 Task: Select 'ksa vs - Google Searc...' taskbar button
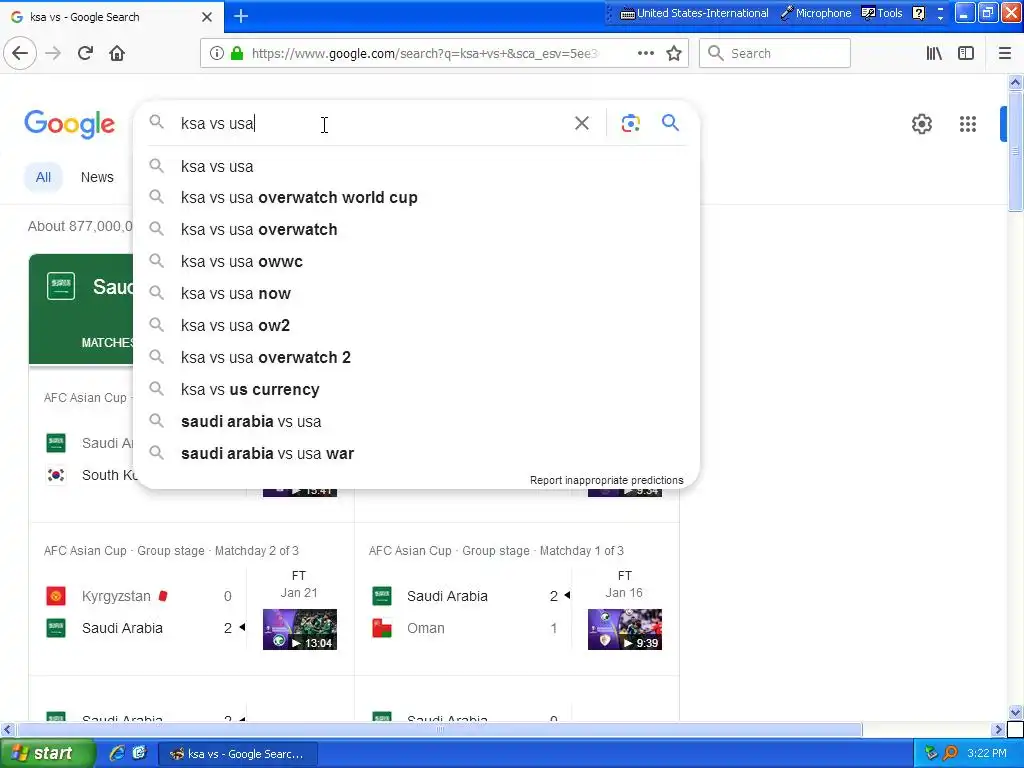point(237,754)
